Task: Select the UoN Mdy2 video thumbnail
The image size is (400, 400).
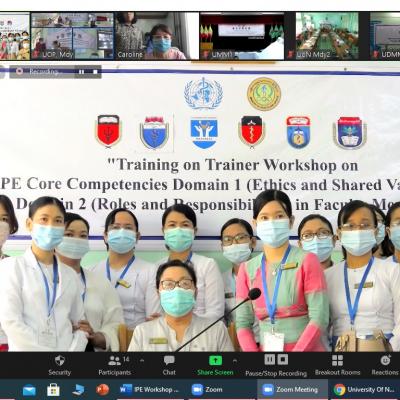Action: pos(327,36)
